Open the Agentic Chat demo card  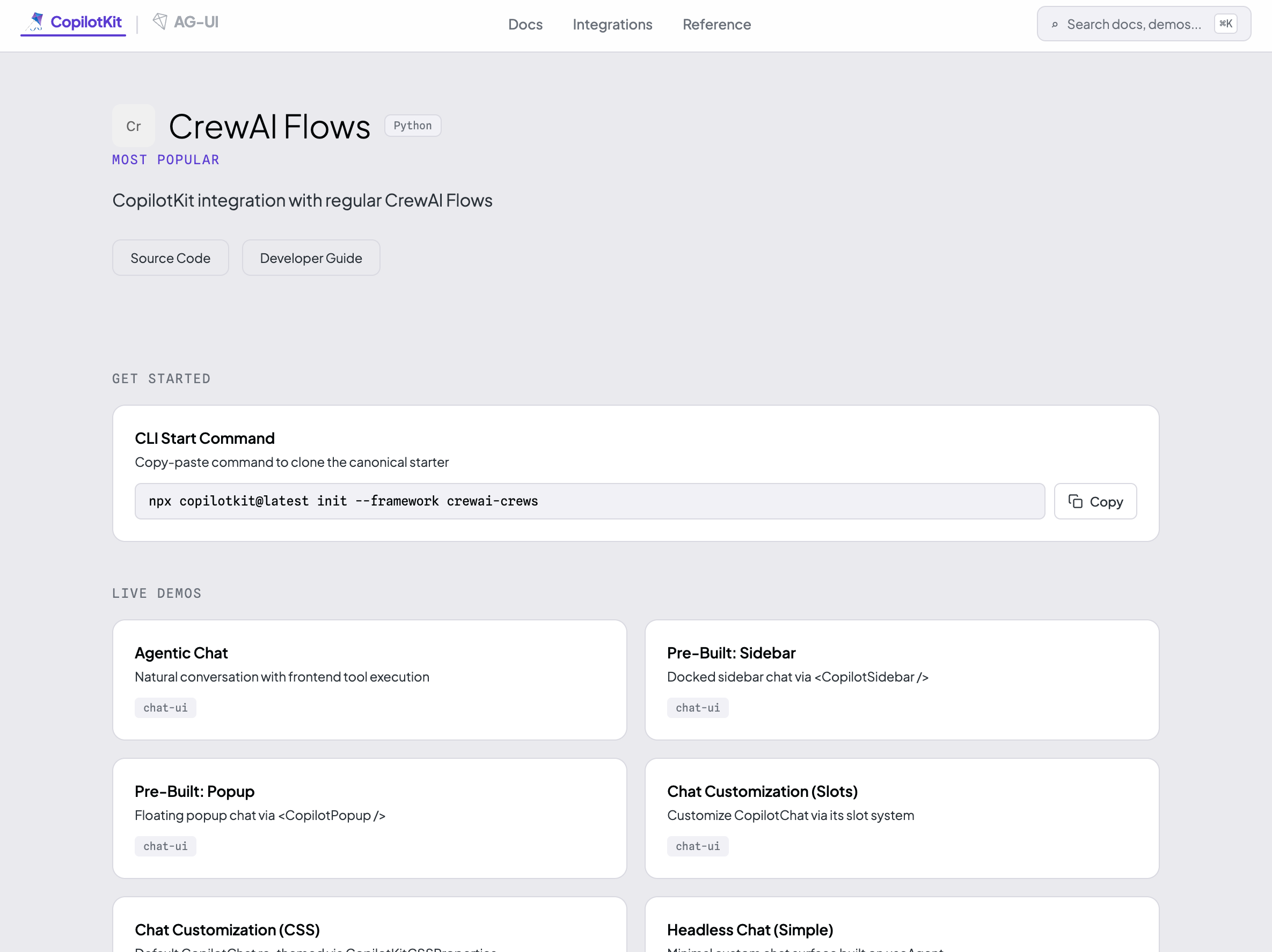[369, 679]
